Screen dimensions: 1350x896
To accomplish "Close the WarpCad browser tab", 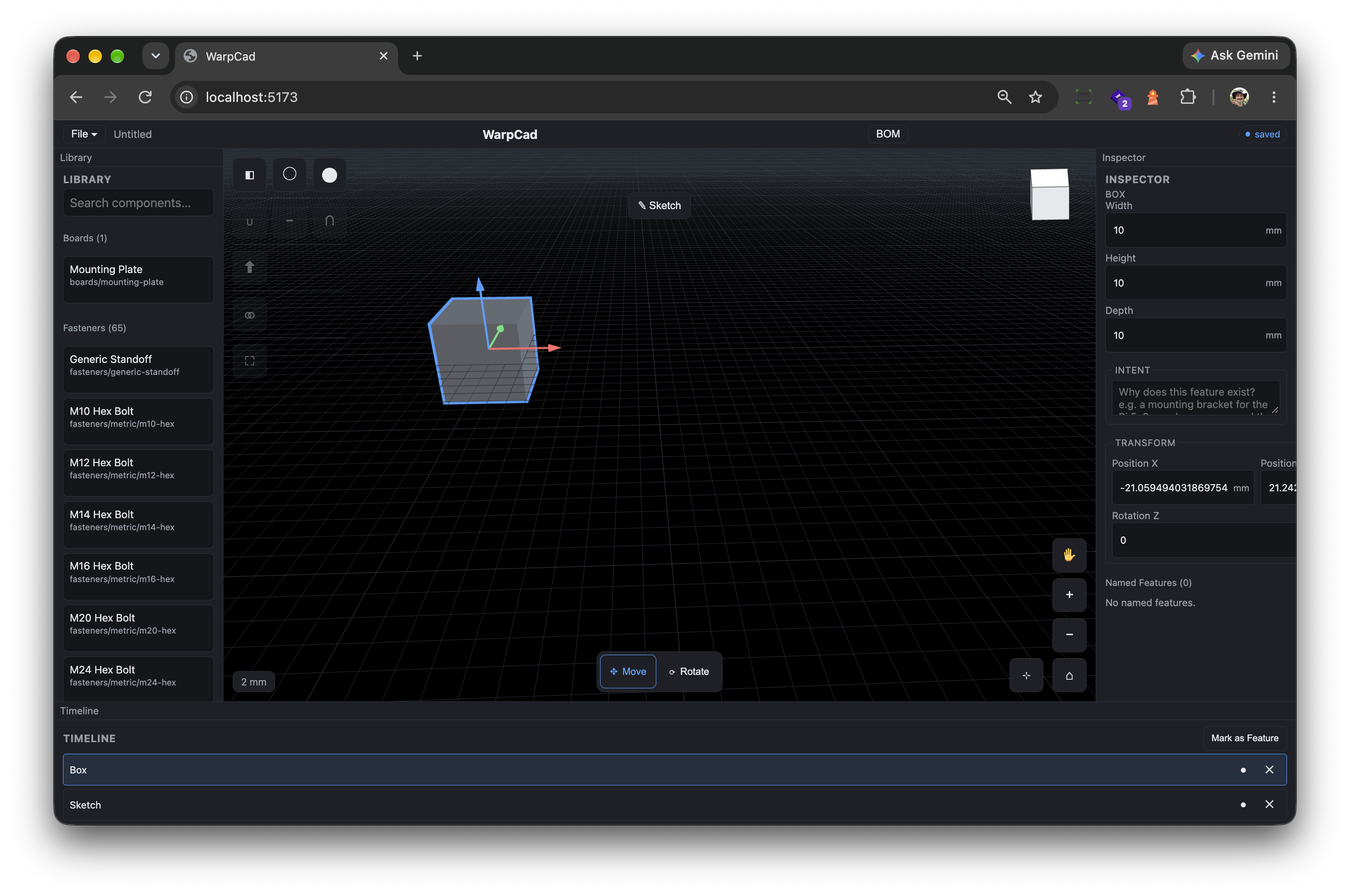I will 384,56.
